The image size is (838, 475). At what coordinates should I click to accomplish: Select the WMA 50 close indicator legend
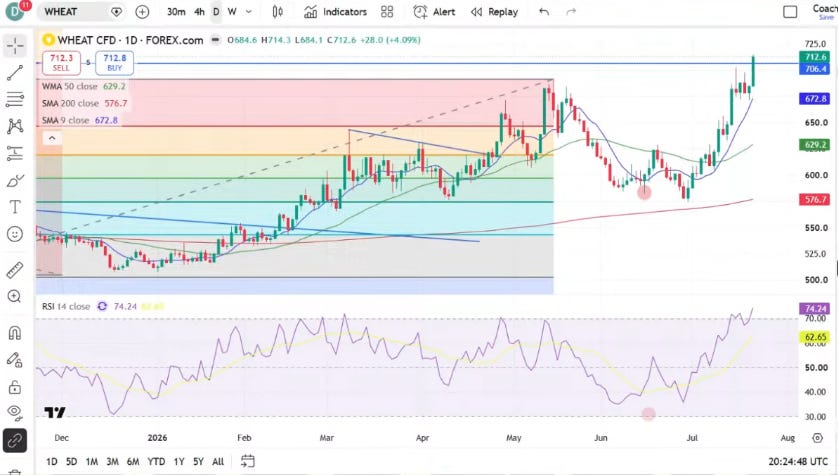coord(84,86)
